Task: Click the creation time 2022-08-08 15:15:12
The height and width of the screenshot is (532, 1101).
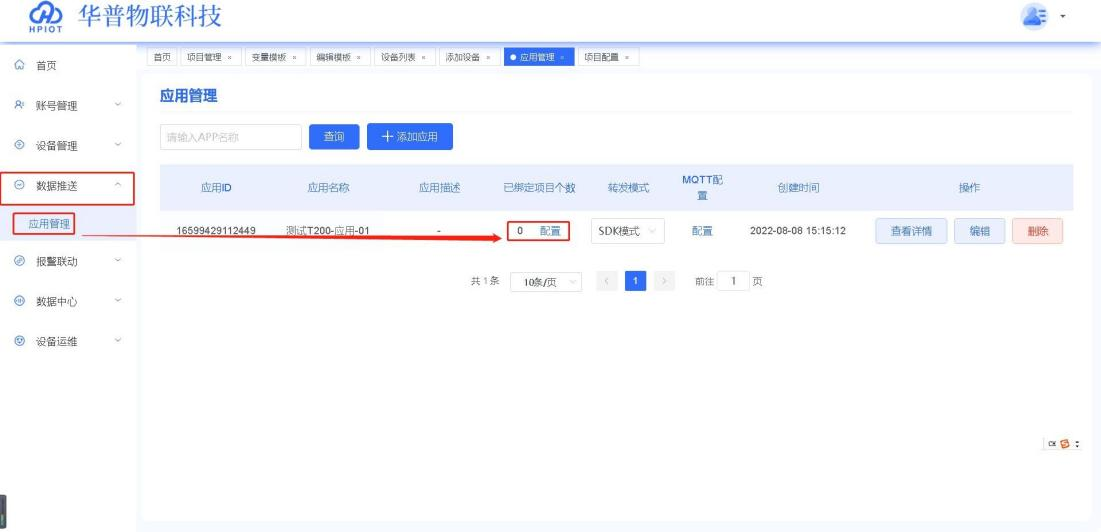Action: [798, 231]
